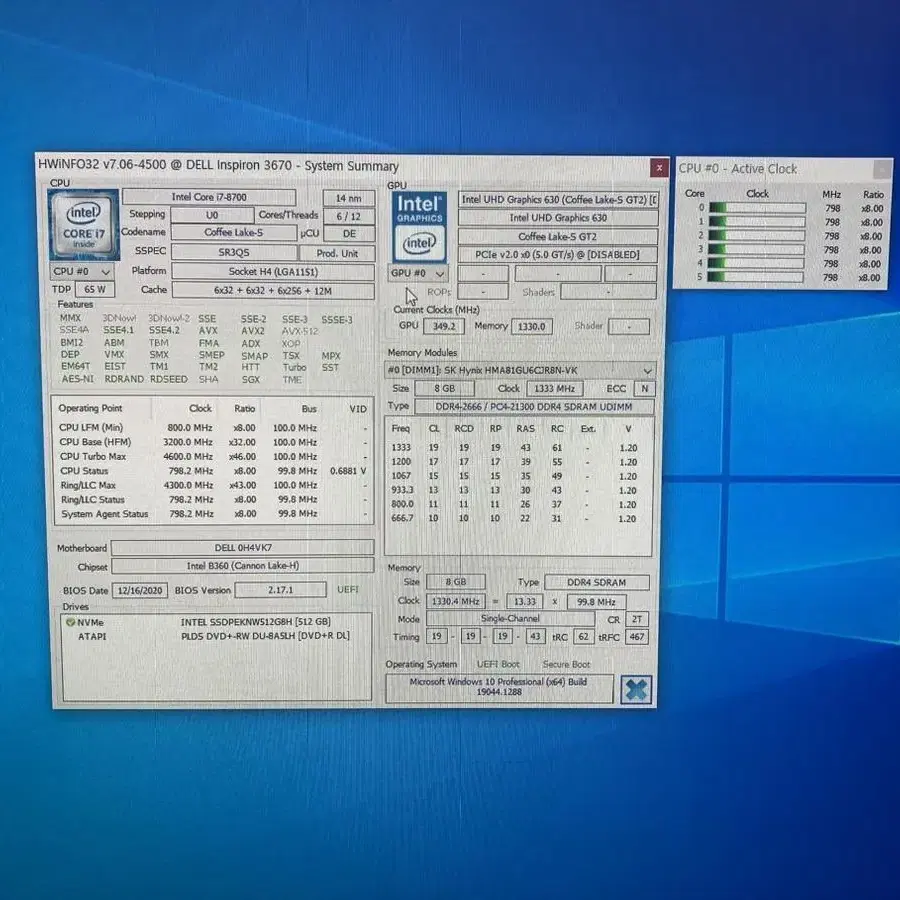Click the 1067 frequency row in timing table

515,476
